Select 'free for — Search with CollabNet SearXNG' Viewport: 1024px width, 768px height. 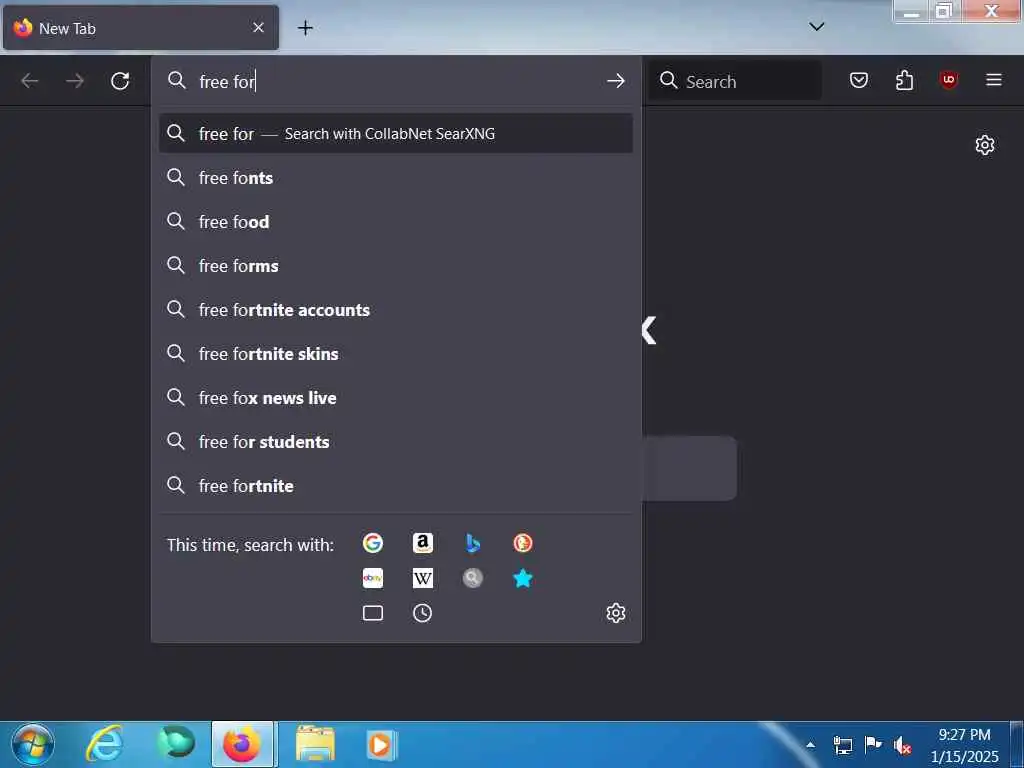click(396, 133)
